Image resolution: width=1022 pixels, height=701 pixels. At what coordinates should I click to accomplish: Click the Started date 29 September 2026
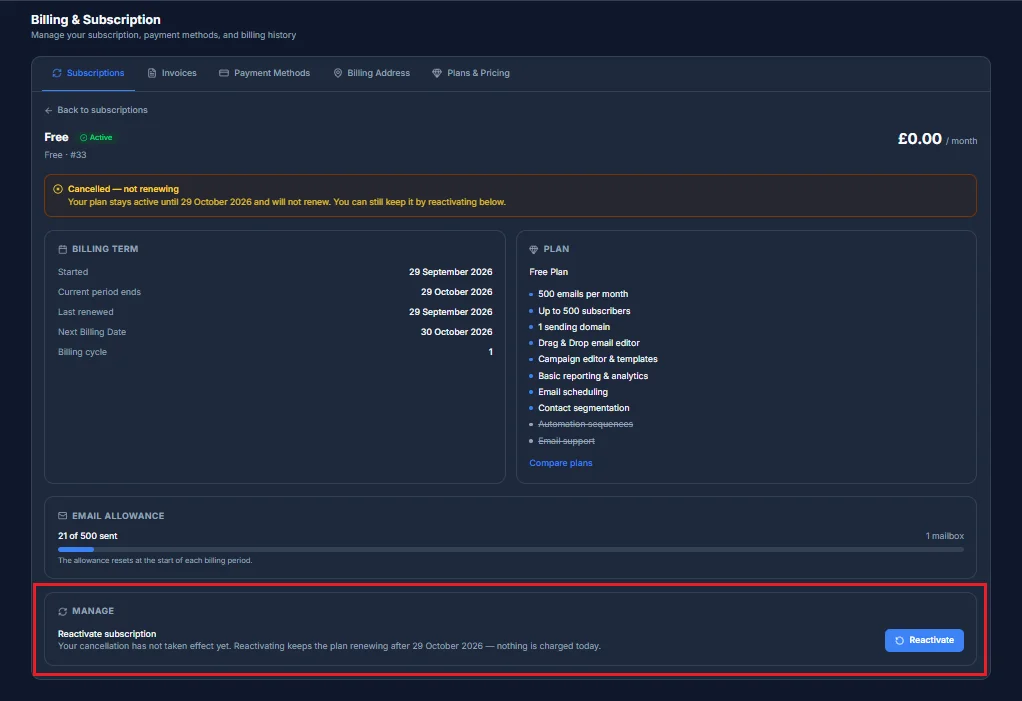(x=450, y=272)
